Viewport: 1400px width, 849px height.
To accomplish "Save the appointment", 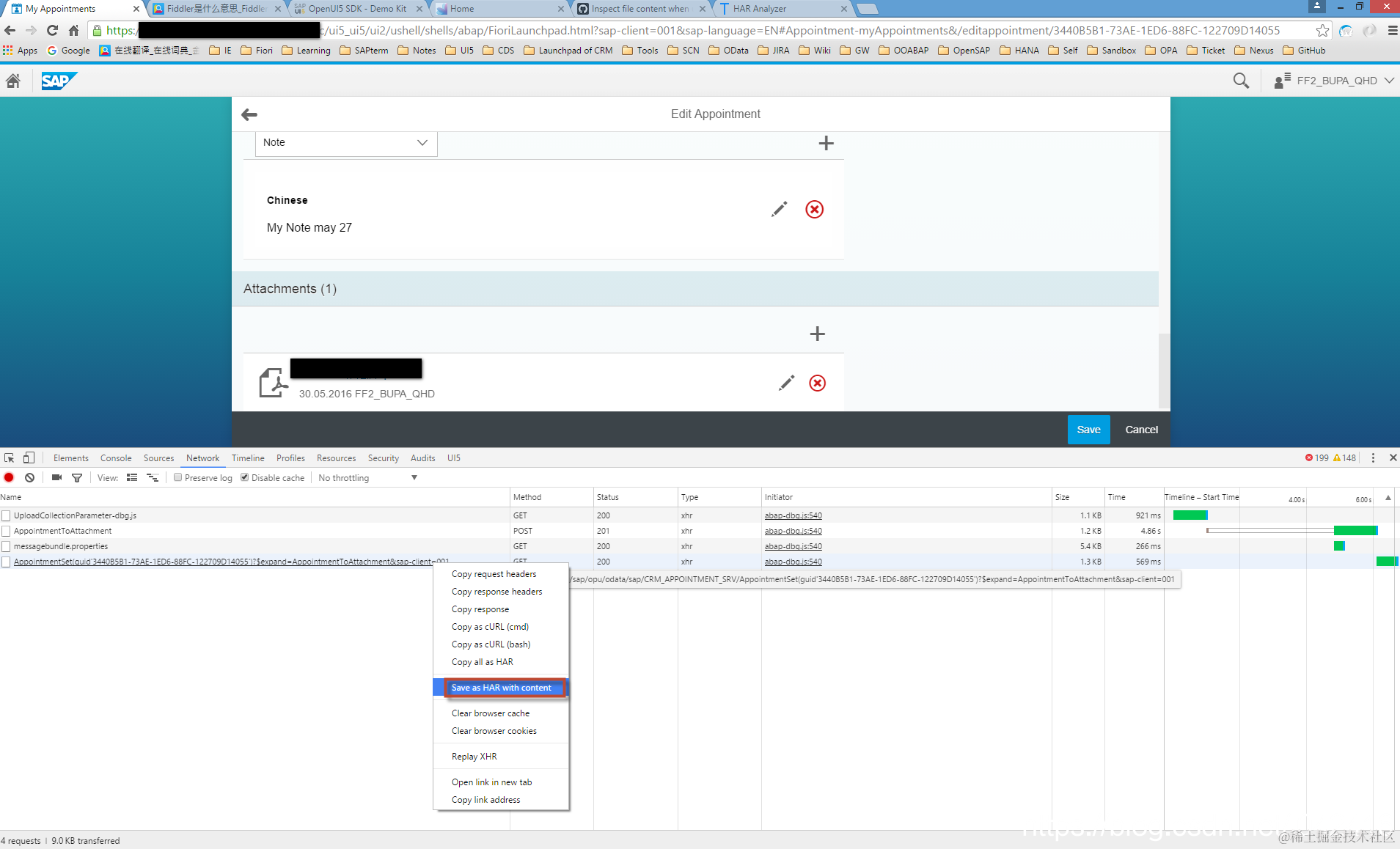I will 1088,430.
